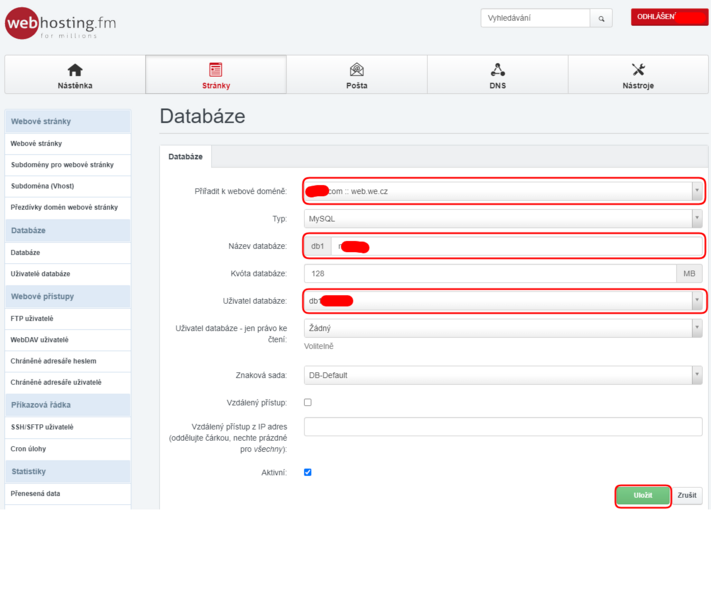Image resolution: width=711 pixels, height=600 pixels.
Task: Open WebDAV uživatelé sidebar item
Action: point(68,340)
